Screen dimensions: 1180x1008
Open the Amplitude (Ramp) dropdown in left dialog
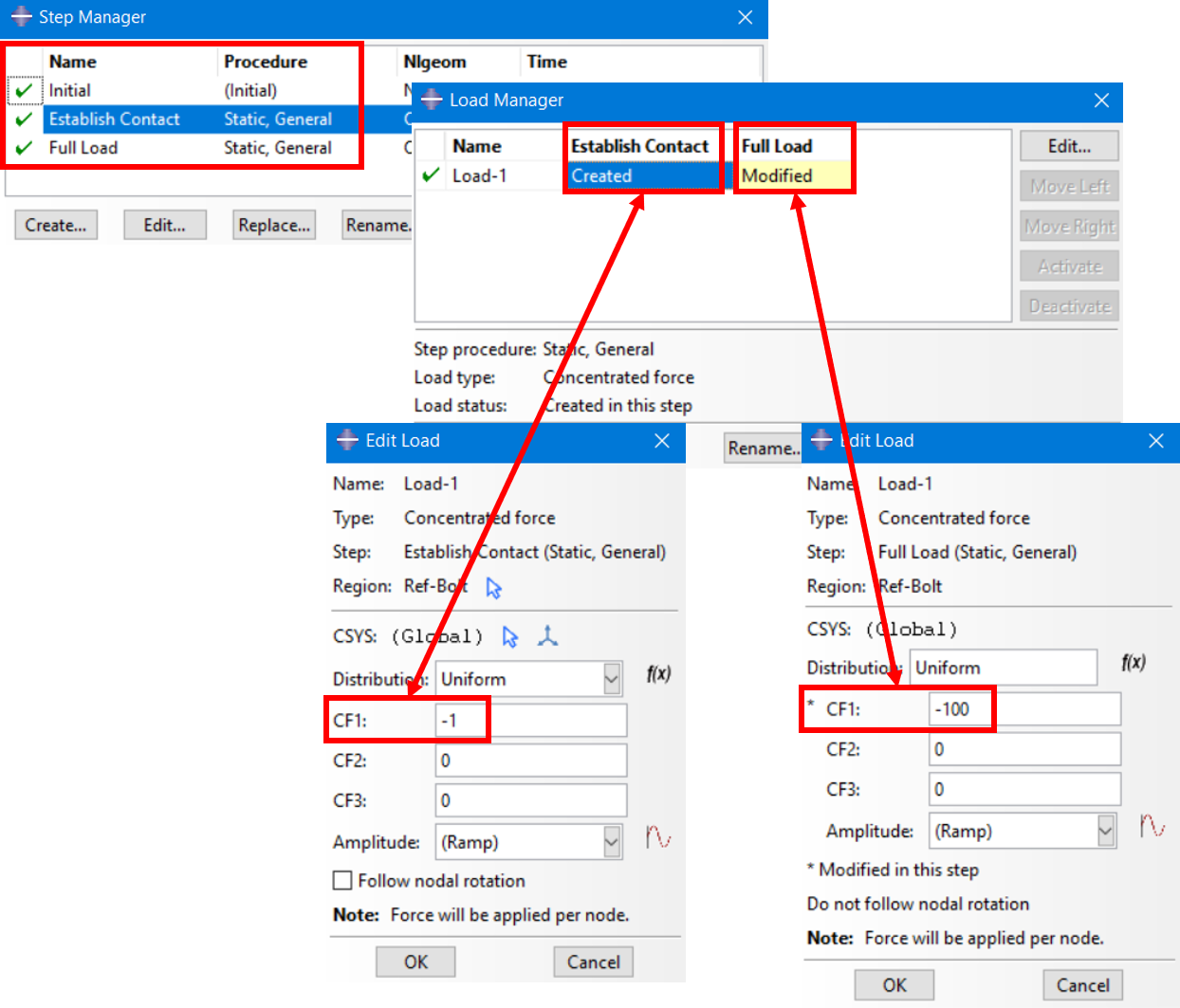click(612, 842)
